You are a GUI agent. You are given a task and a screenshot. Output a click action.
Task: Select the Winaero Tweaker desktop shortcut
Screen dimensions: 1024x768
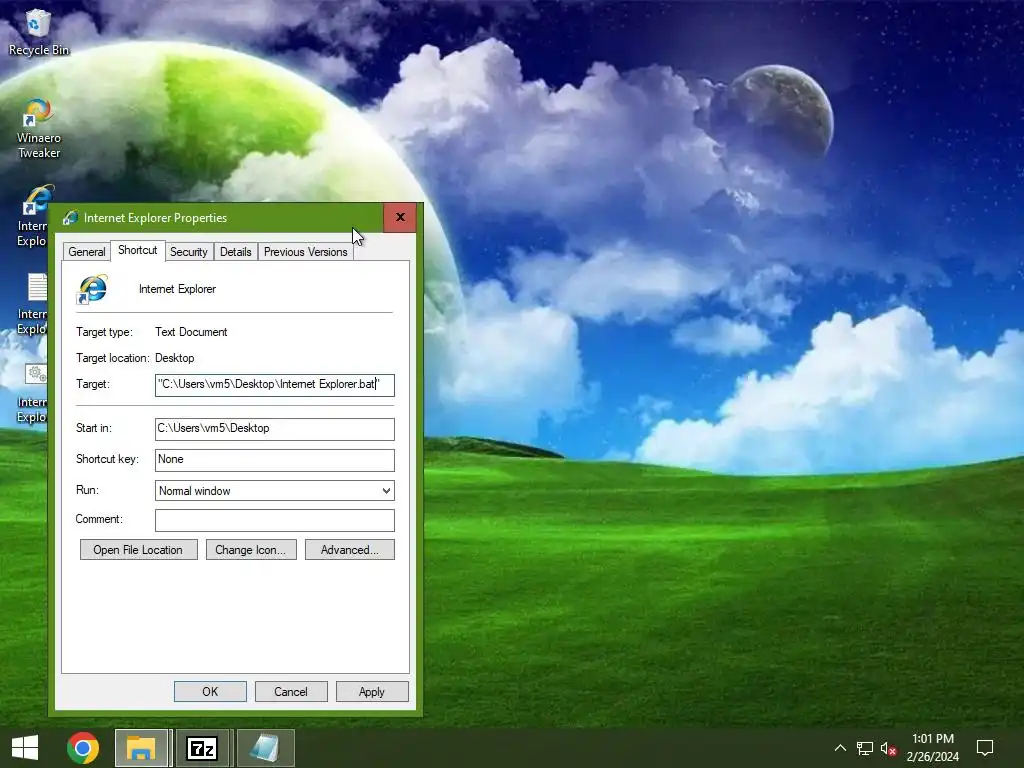39,129
